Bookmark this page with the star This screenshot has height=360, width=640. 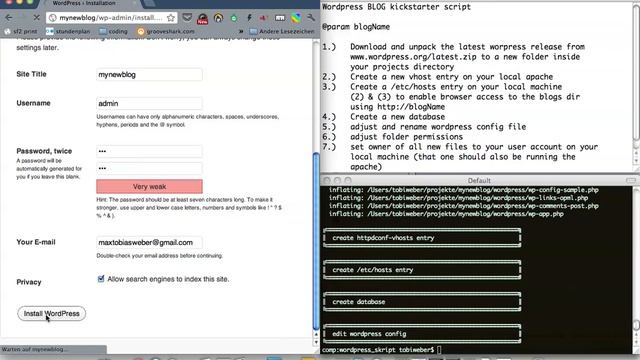(x=171, y=18)
